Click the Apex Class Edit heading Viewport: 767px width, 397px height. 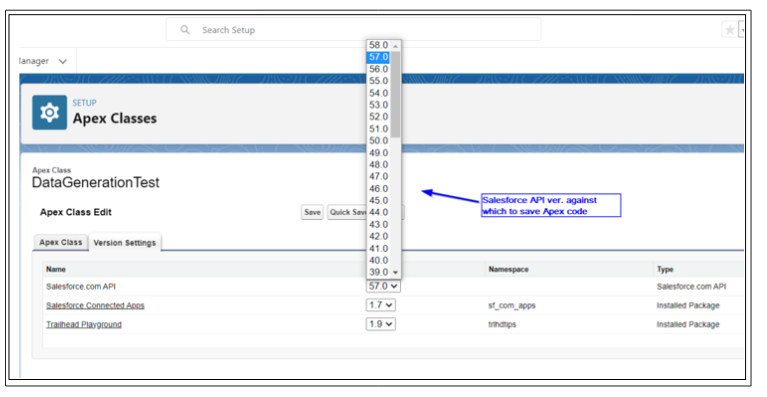click(x=76, y=212)
